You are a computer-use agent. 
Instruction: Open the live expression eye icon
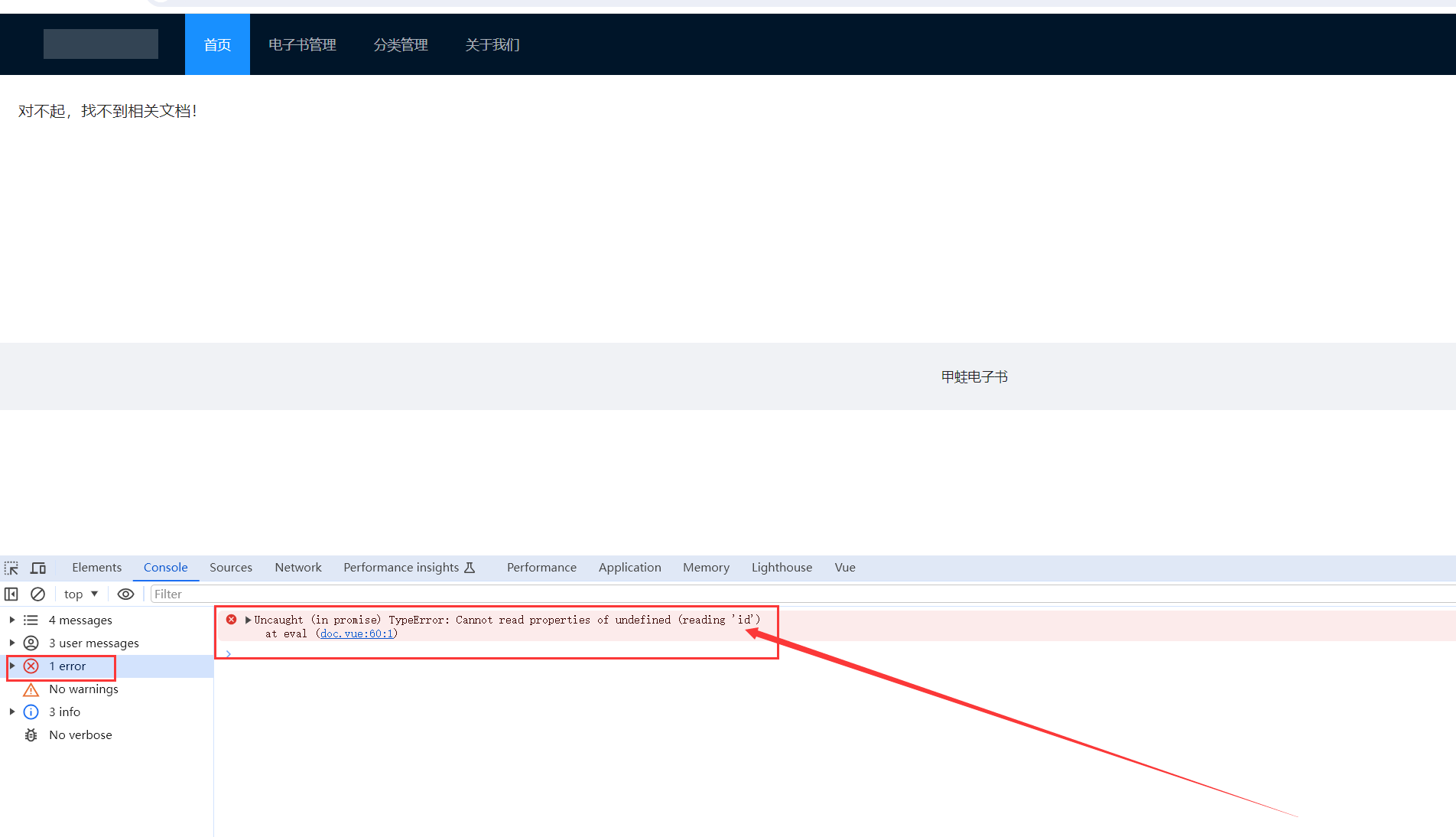point(126,594)
